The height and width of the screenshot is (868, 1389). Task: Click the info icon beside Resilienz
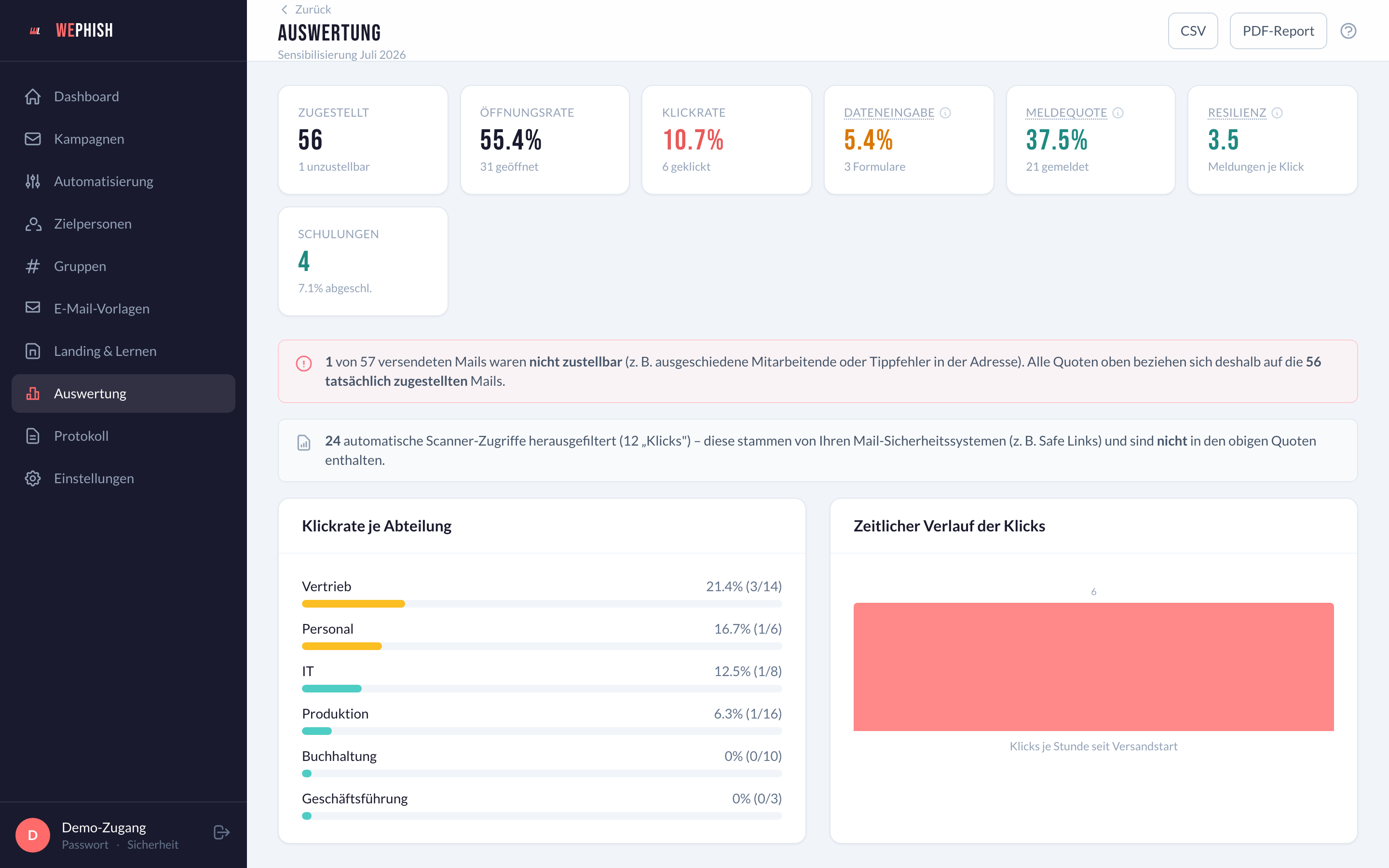1277,112
